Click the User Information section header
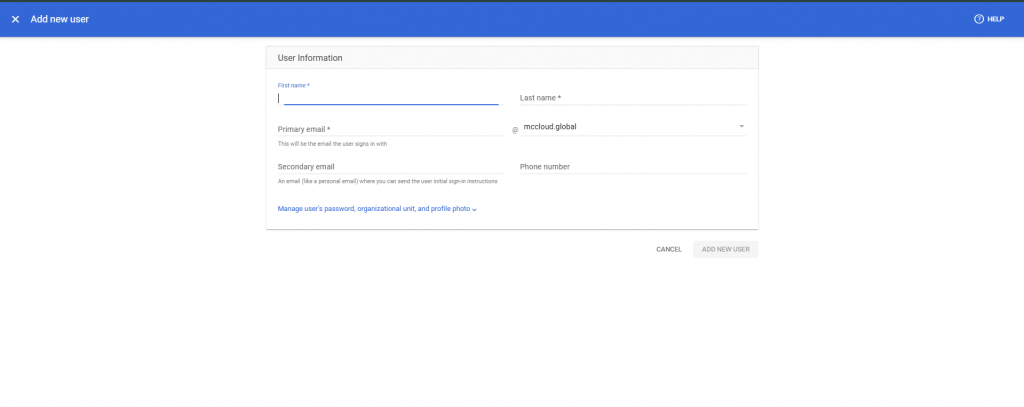Screen dimensions: 1024x407 [x=310, y=58]
